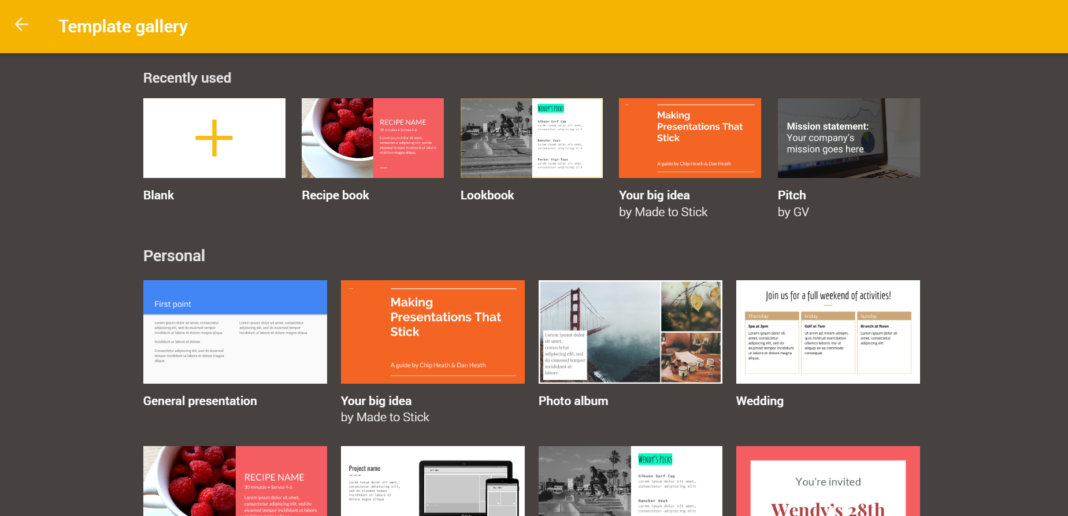Click the 'Photo album' label
Screen dimensions: 1068x516
point(573,401)
